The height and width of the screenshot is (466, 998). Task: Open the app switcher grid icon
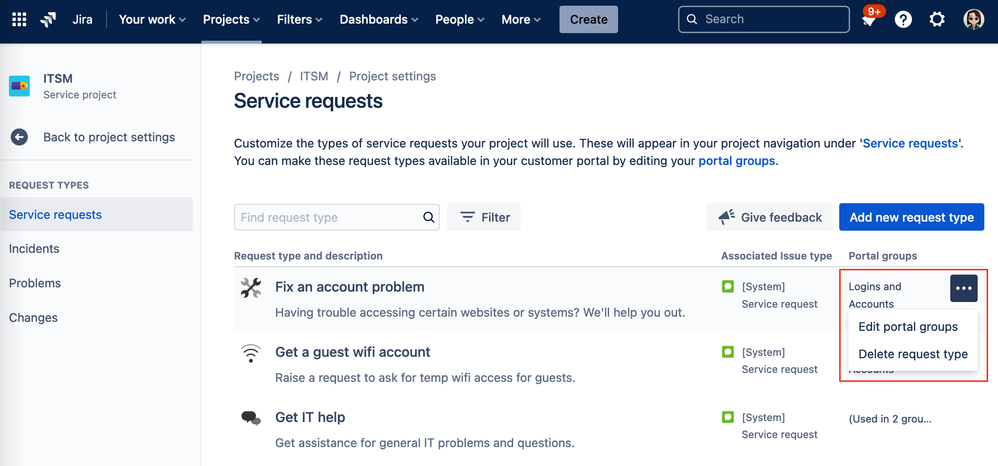[20, 19]
